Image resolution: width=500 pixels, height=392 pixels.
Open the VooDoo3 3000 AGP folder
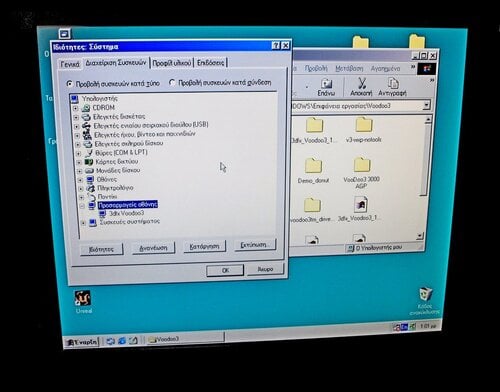pyautogui.click(x=362, y=165)
